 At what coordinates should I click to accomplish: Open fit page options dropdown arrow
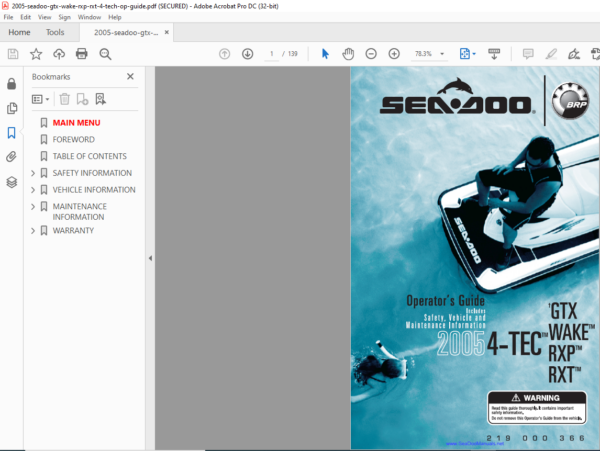[474, 54]
